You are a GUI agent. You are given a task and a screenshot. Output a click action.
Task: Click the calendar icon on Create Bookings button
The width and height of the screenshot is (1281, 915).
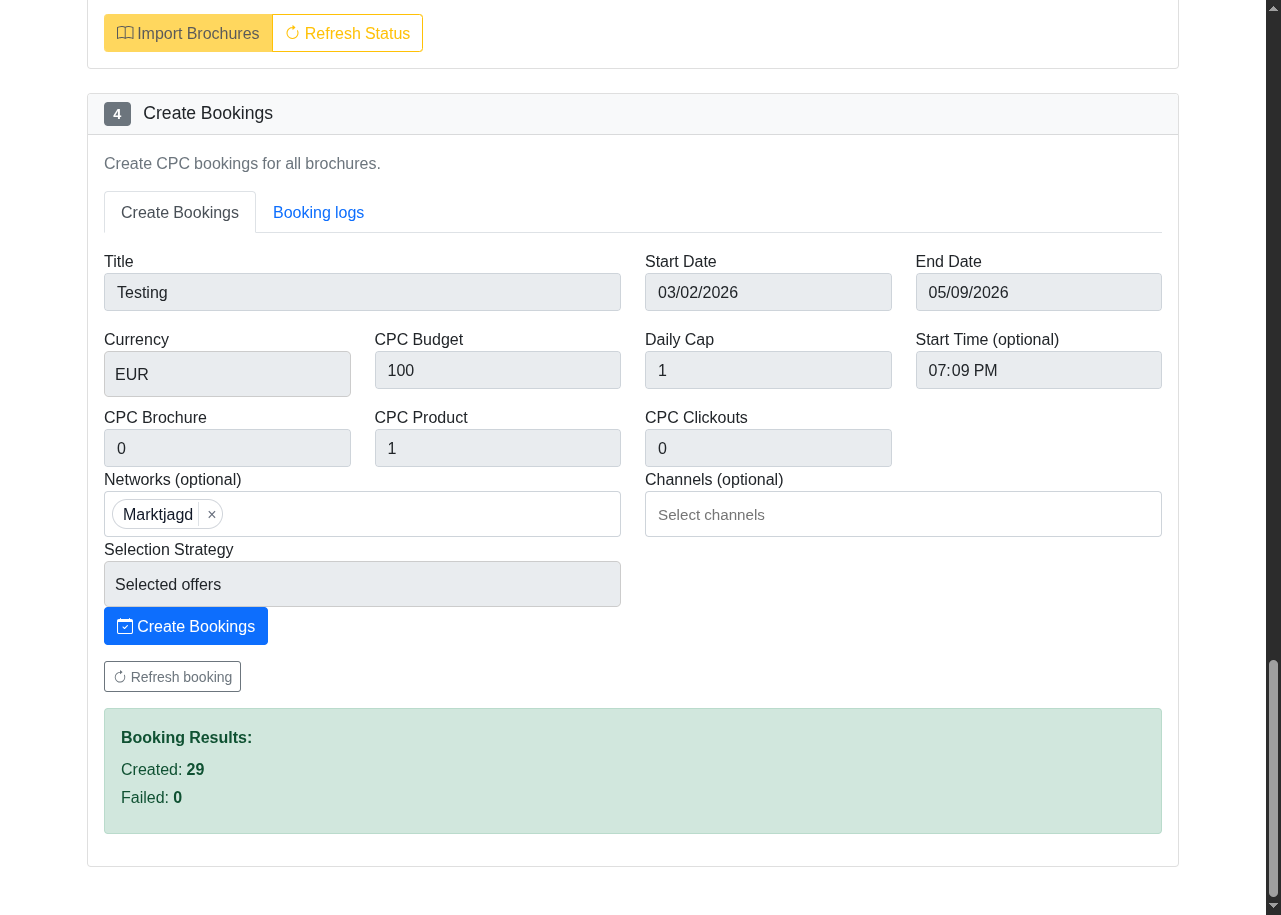click(125, 626)
